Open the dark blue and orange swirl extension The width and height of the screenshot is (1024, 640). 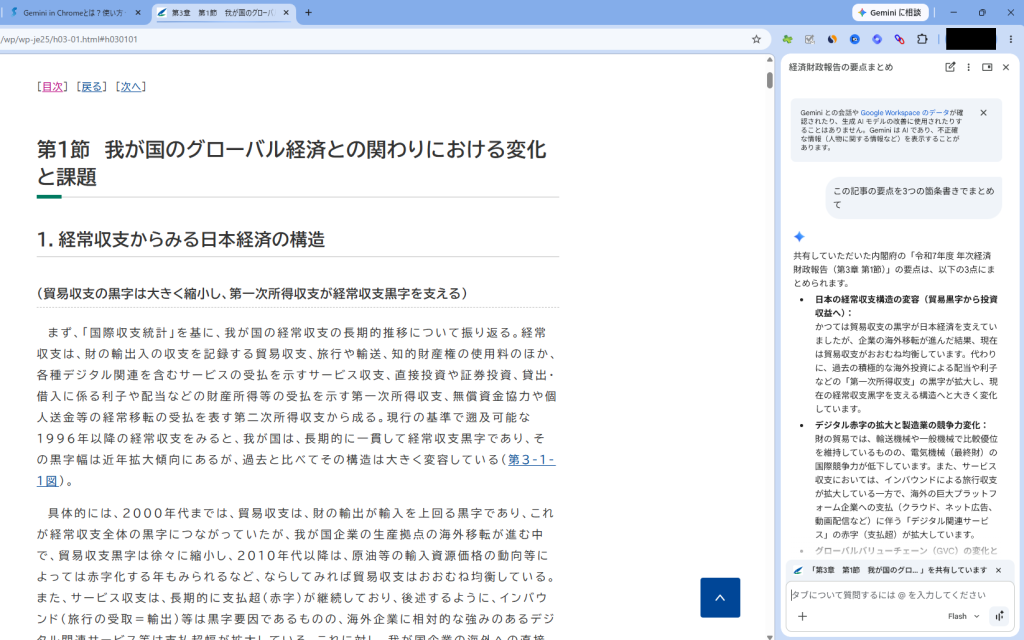tap(832, 39)
